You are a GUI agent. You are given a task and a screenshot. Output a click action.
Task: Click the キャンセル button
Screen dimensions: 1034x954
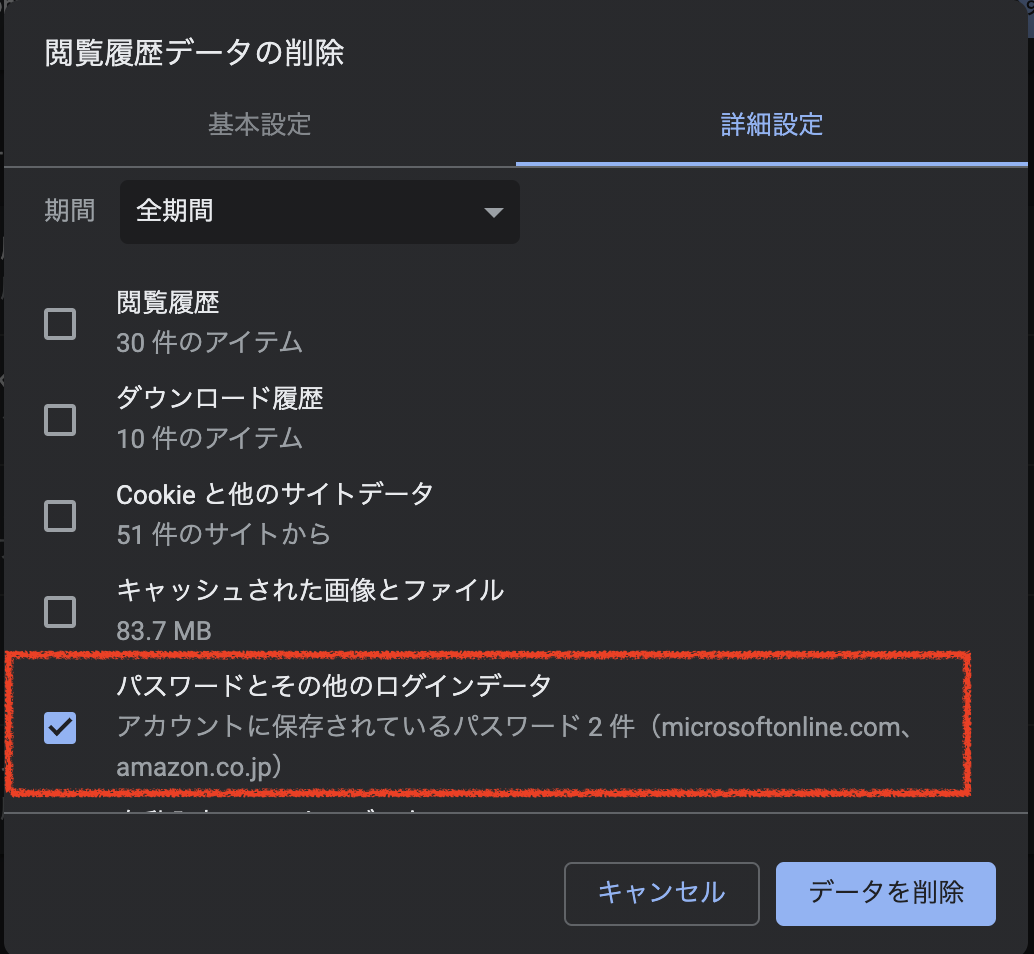661,894
